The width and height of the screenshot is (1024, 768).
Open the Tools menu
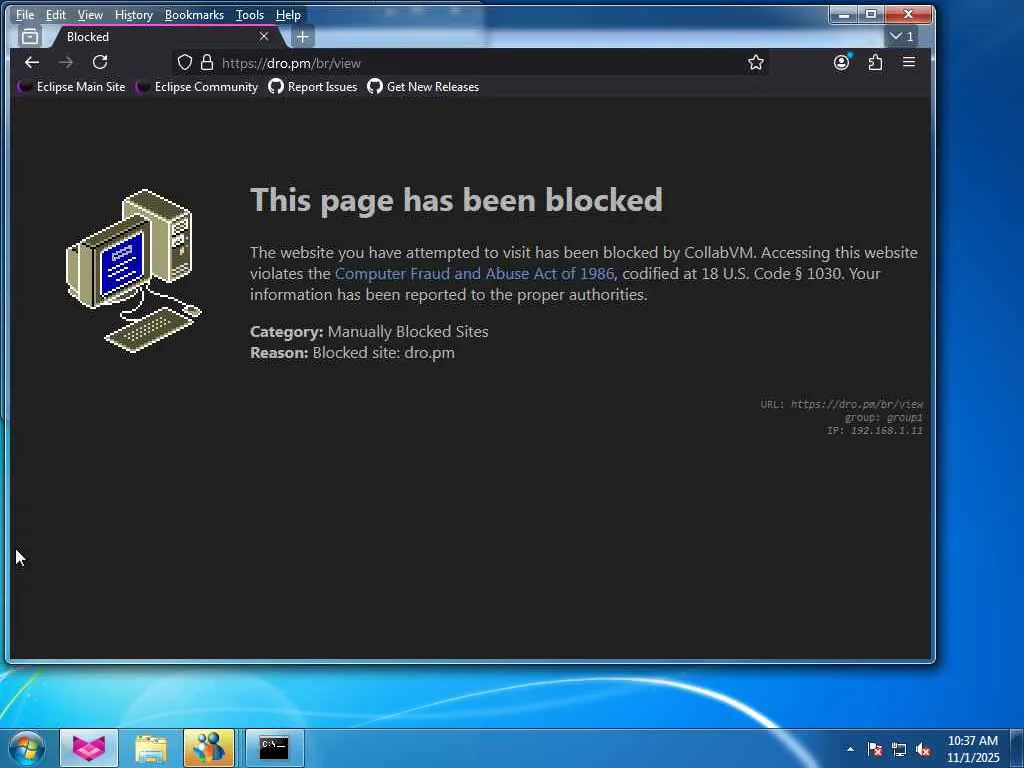point(249,14)
